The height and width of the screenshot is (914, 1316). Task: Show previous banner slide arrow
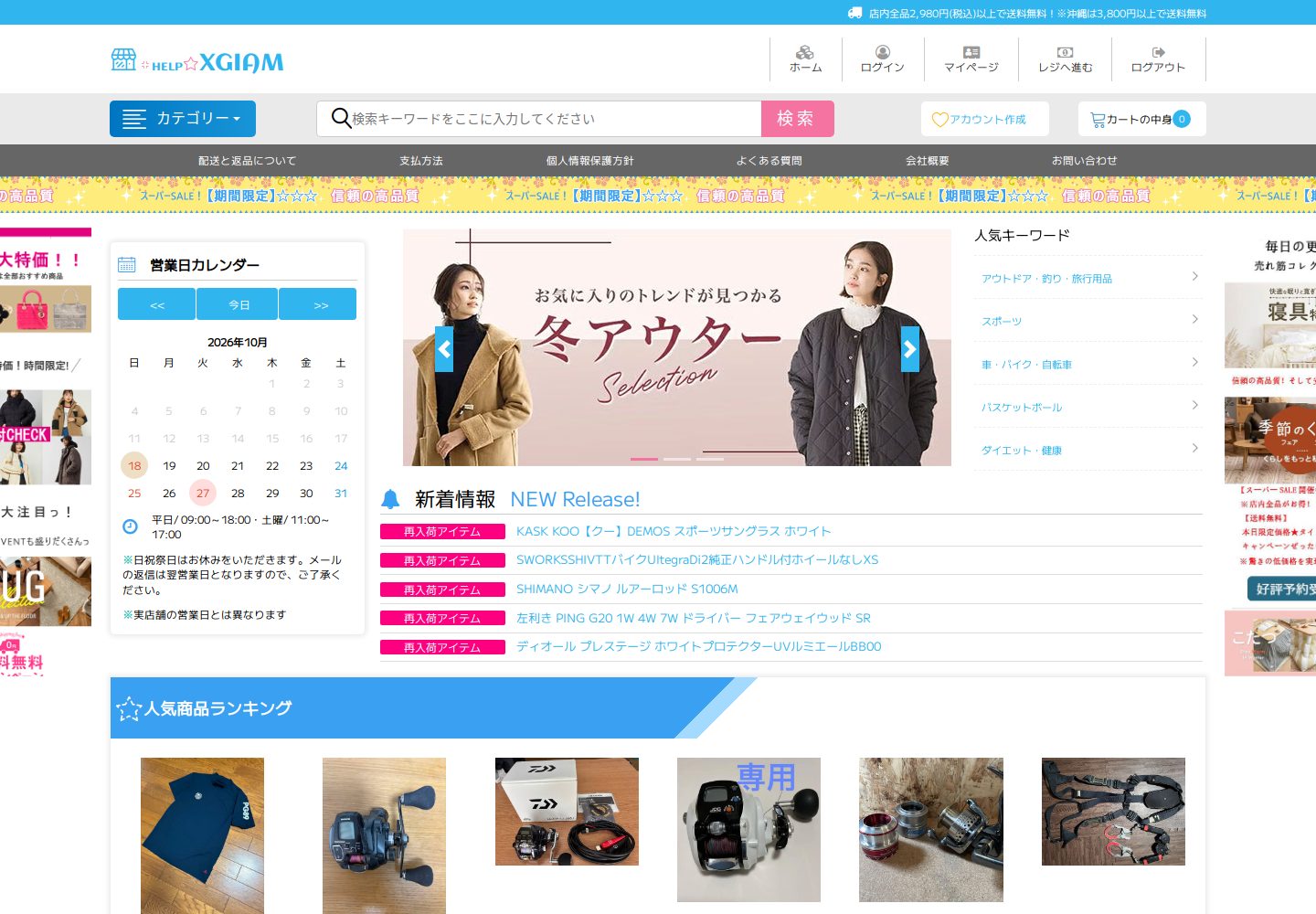pos(444,349)
